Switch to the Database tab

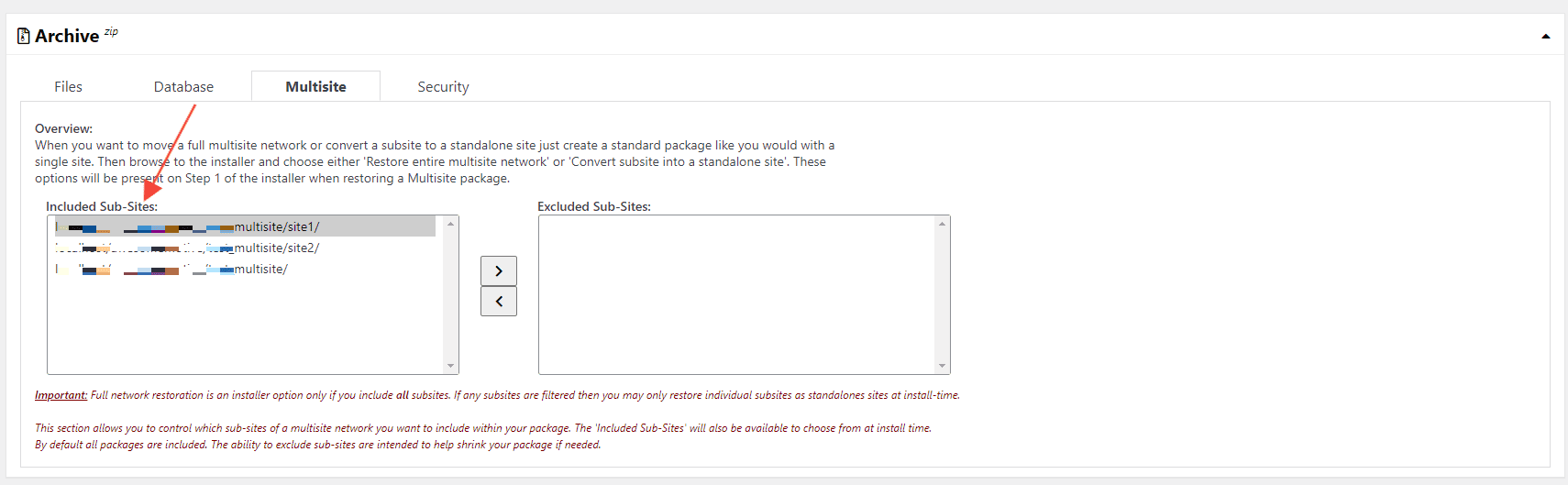point(183,86)
